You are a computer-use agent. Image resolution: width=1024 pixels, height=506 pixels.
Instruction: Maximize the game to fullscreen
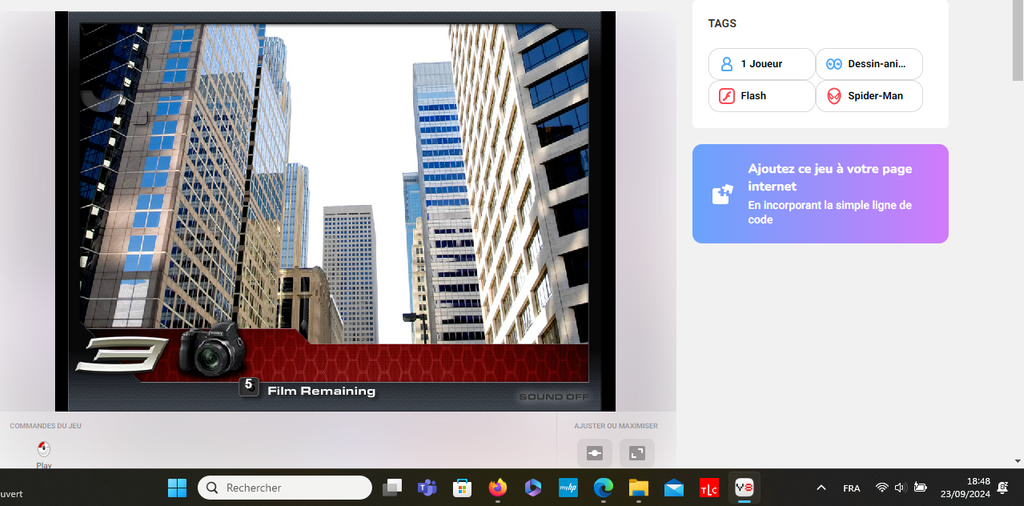tap(637, 453)
